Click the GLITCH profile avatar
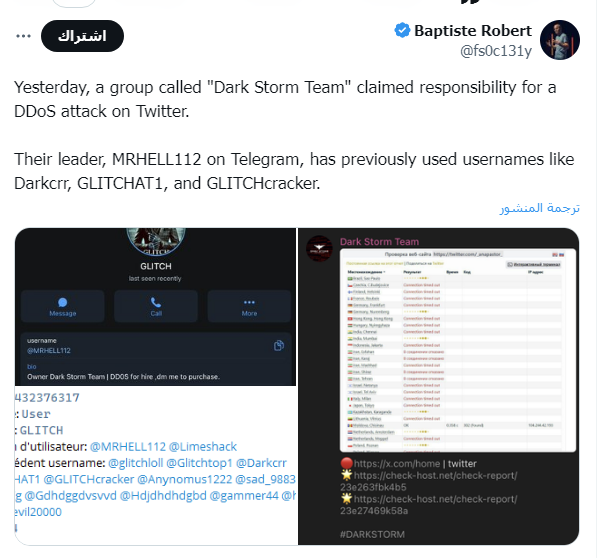Screen dimensions: 598x558 [x=156, y=241]
